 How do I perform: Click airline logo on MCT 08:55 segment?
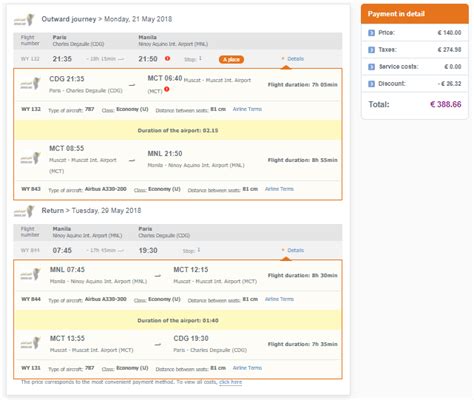pos(30,159)
